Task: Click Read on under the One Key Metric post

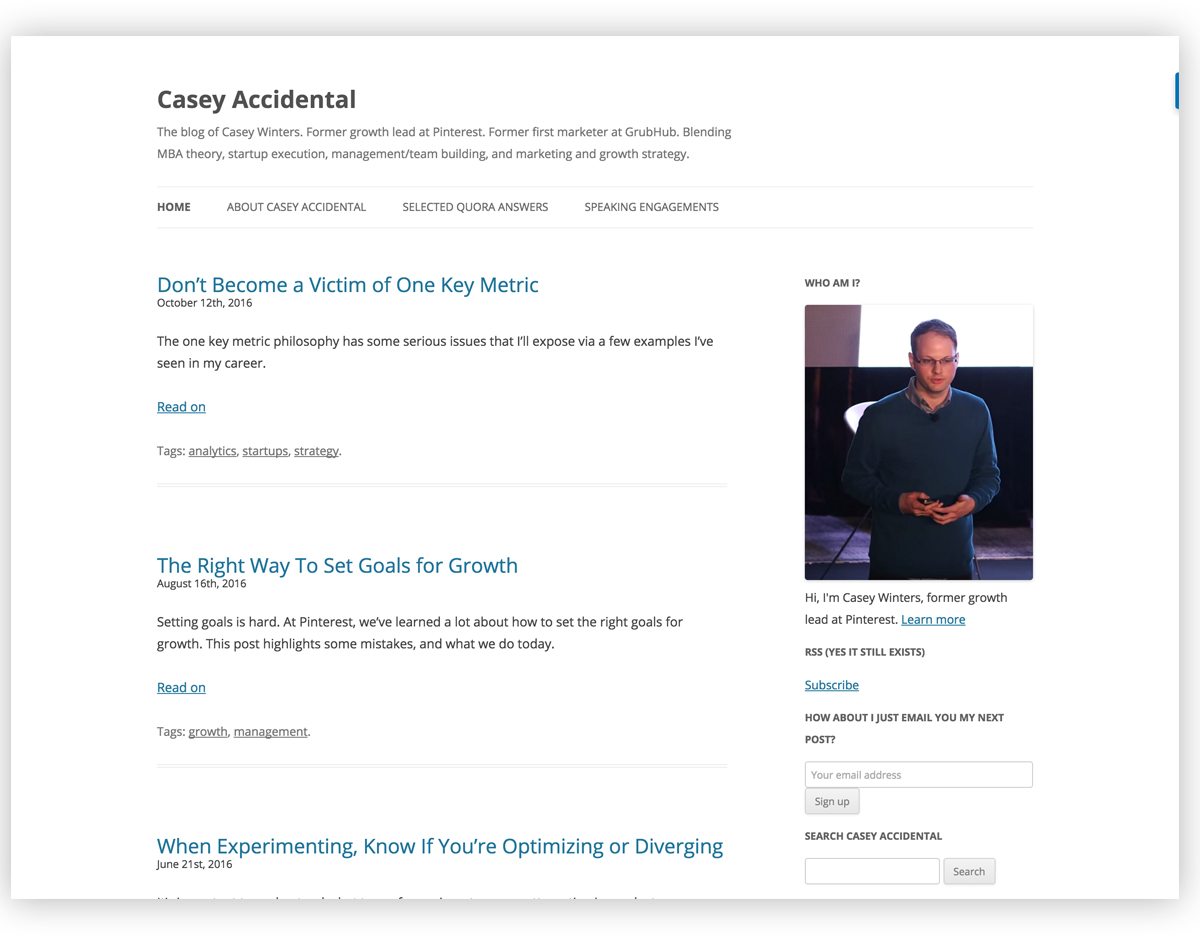Action: [x=181, y=407]
